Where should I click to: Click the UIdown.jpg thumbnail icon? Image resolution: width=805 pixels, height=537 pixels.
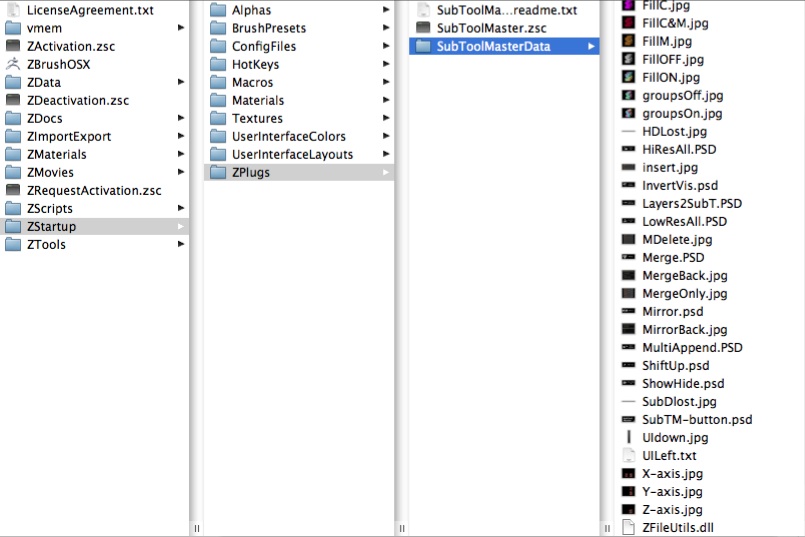point(628,437)
